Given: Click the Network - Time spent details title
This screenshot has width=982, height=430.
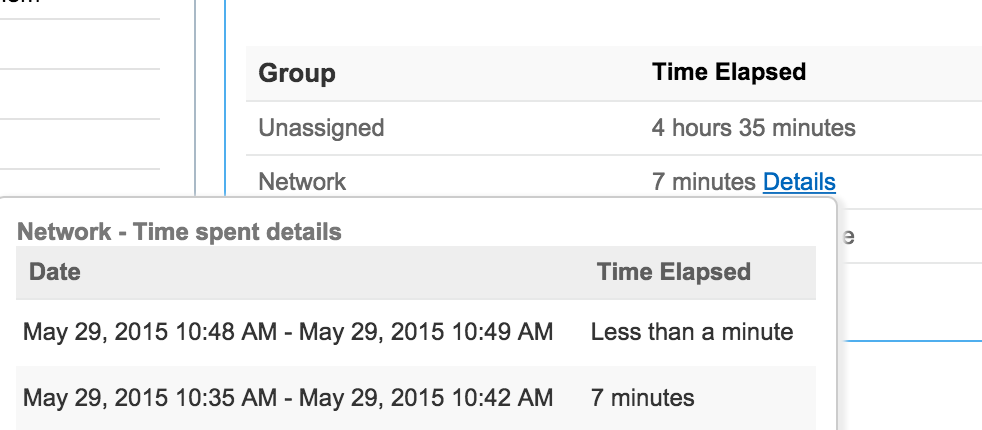Looking at the screenshot, I should [x=180, y=232].
